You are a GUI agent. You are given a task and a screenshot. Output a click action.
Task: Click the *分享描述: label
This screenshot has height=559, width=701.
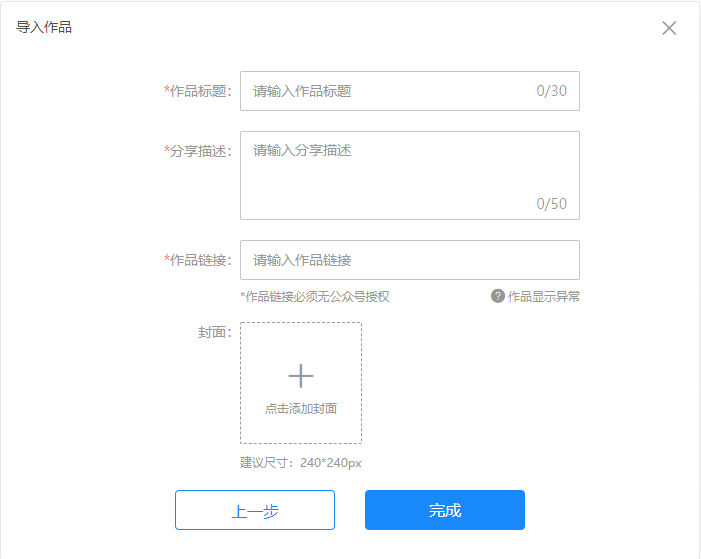click(x=198, y=151)
